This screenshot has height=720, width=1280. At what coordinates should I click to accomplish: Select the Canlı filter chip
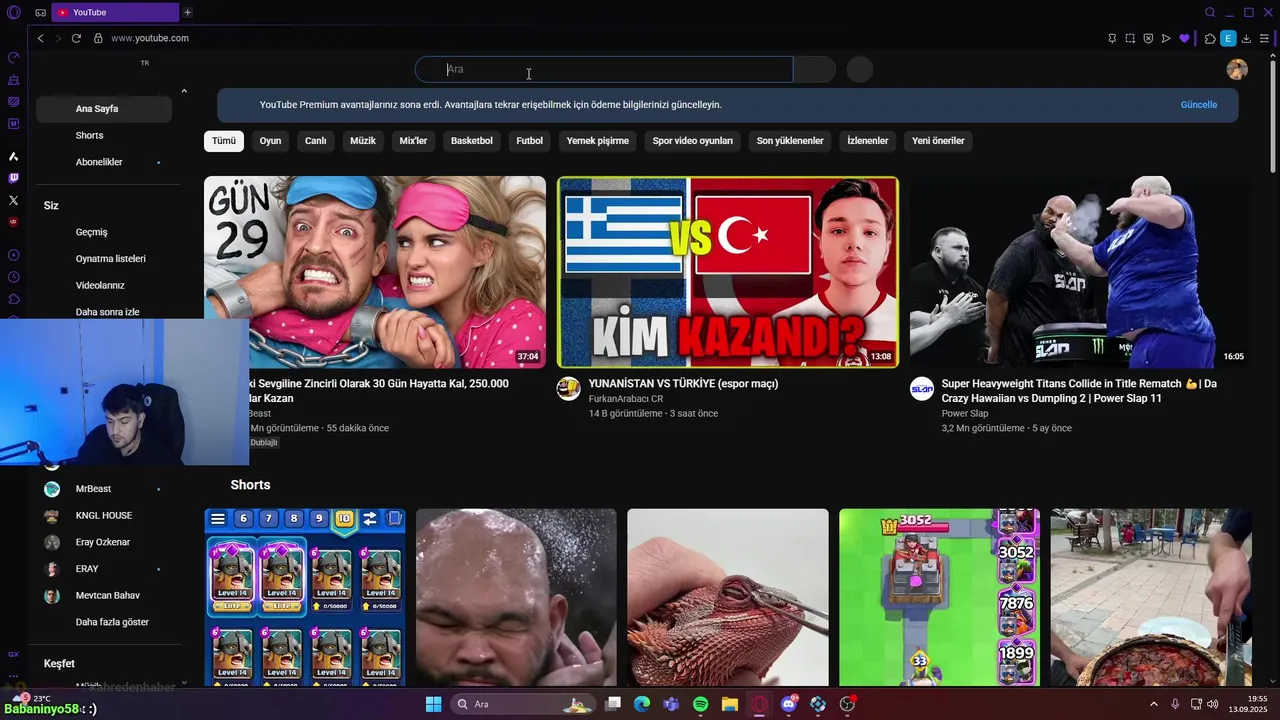[x=316, y=141]
